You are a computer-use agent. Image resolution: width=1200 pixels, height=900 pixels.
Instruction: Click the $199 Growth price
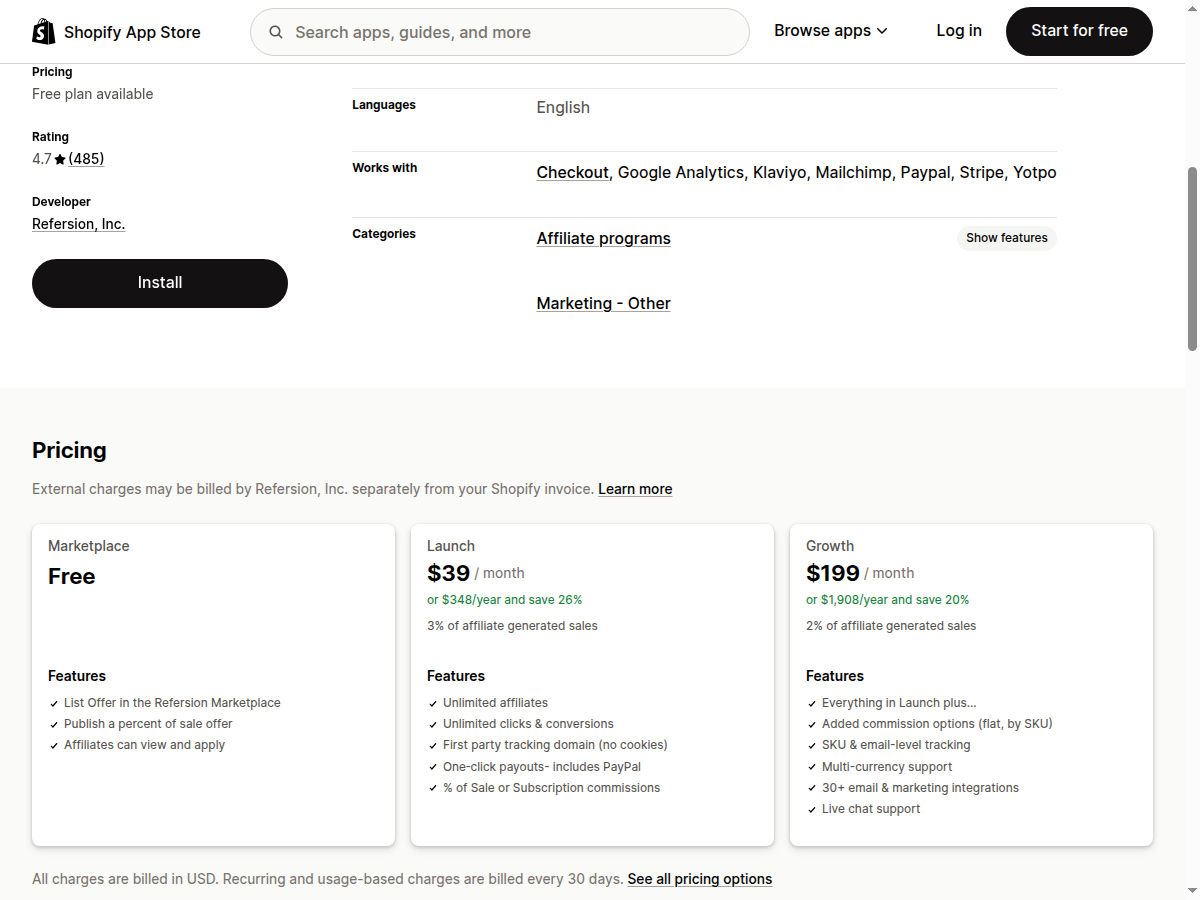click(x=833, y=573)
